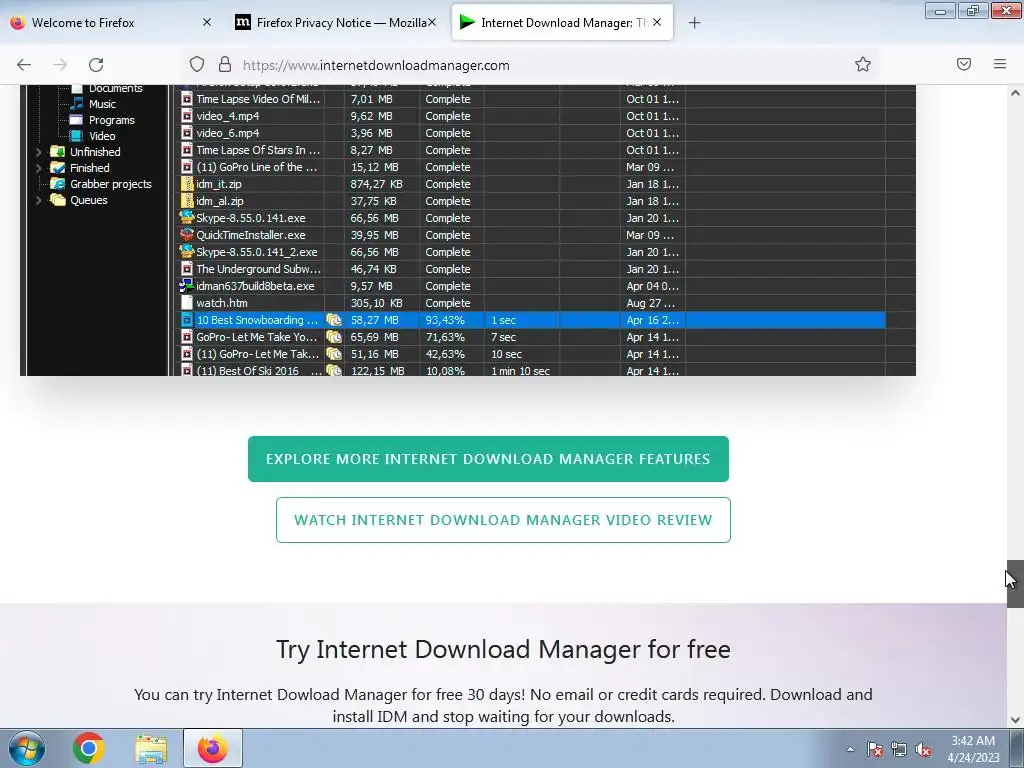Open the Firefox application menu
The image size is (1024, 768).
(1000, 64)
